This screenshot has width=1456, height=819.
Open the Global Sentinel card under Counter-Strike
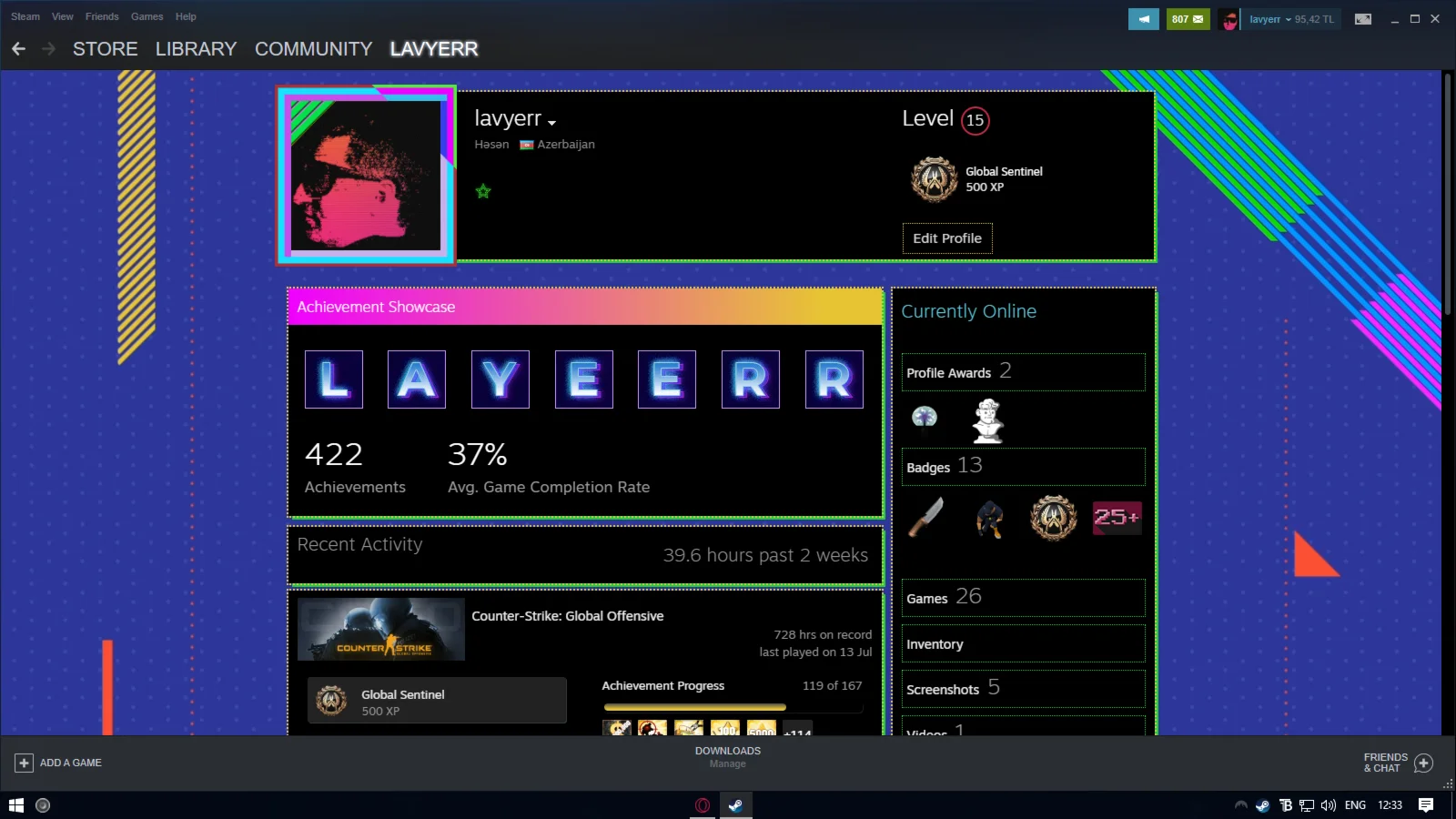coord(437,701)
